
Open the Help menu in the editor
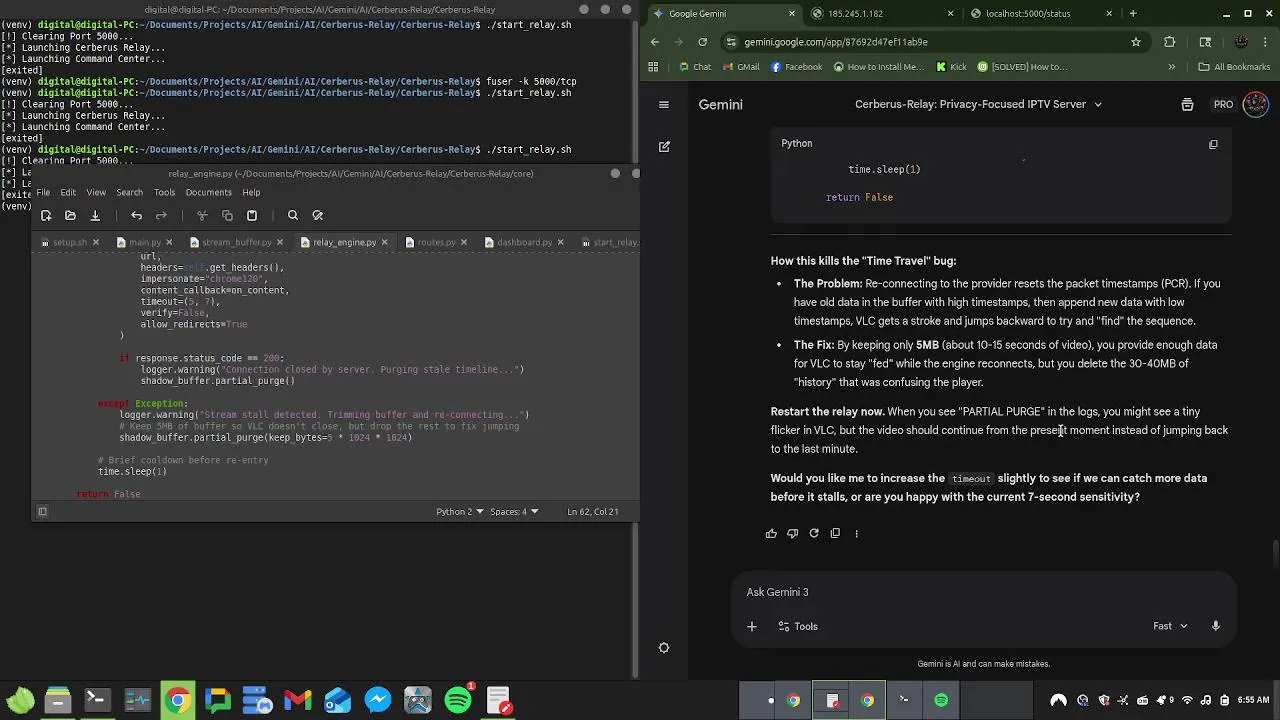251,192
